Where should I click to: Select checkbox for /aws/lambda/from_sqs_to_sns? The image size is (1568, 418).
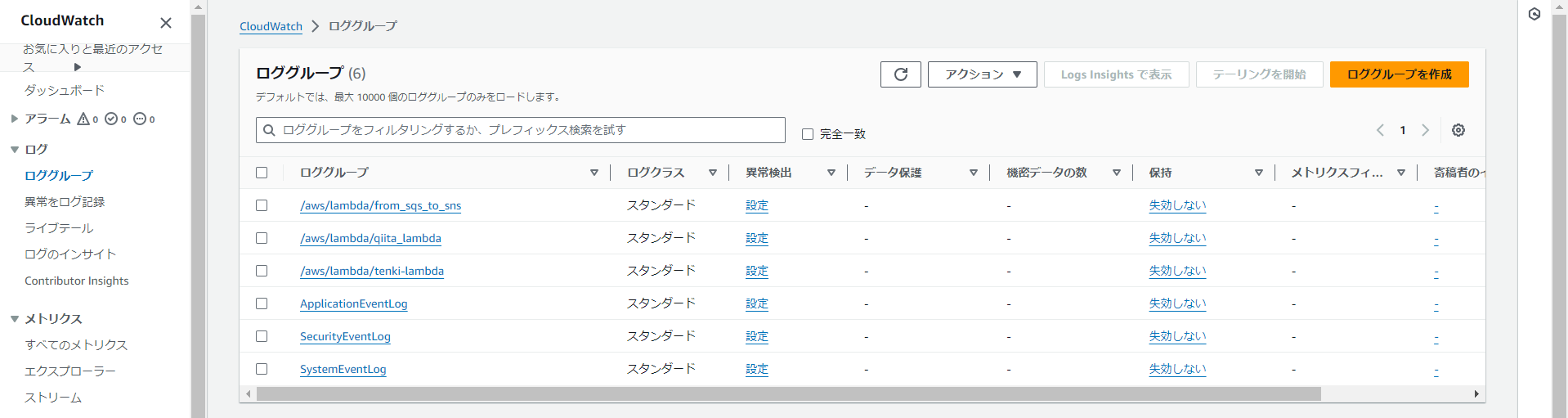(262, 205)
